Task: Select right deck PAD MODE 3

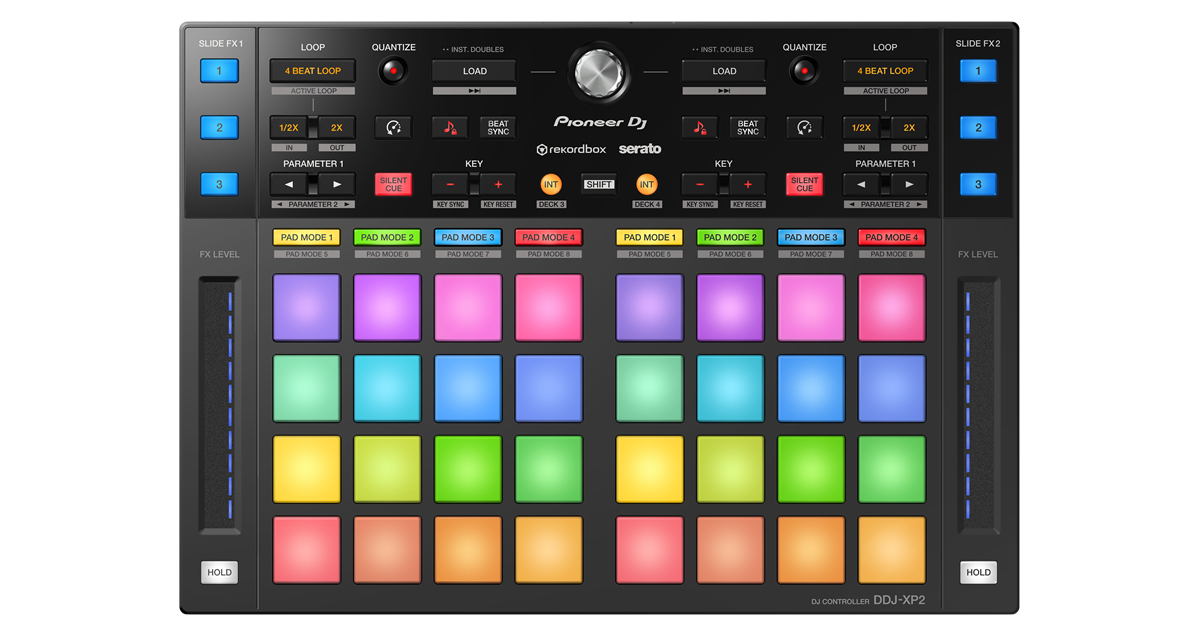Action: coord(811,238)
